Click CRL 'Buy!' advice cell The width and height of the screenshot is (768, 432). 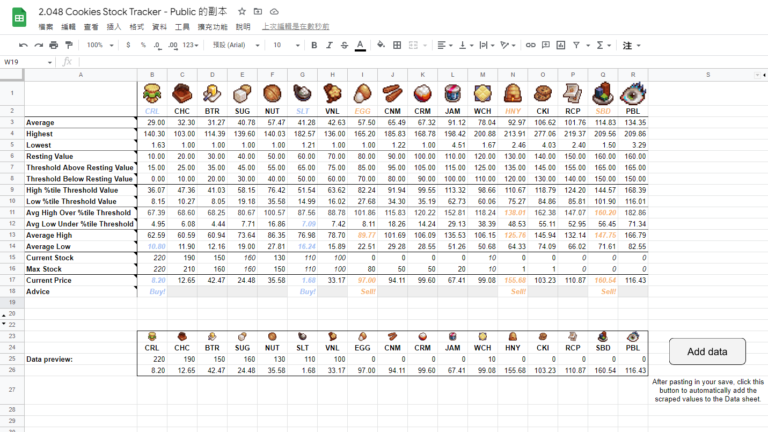click(x=152, y=291)
